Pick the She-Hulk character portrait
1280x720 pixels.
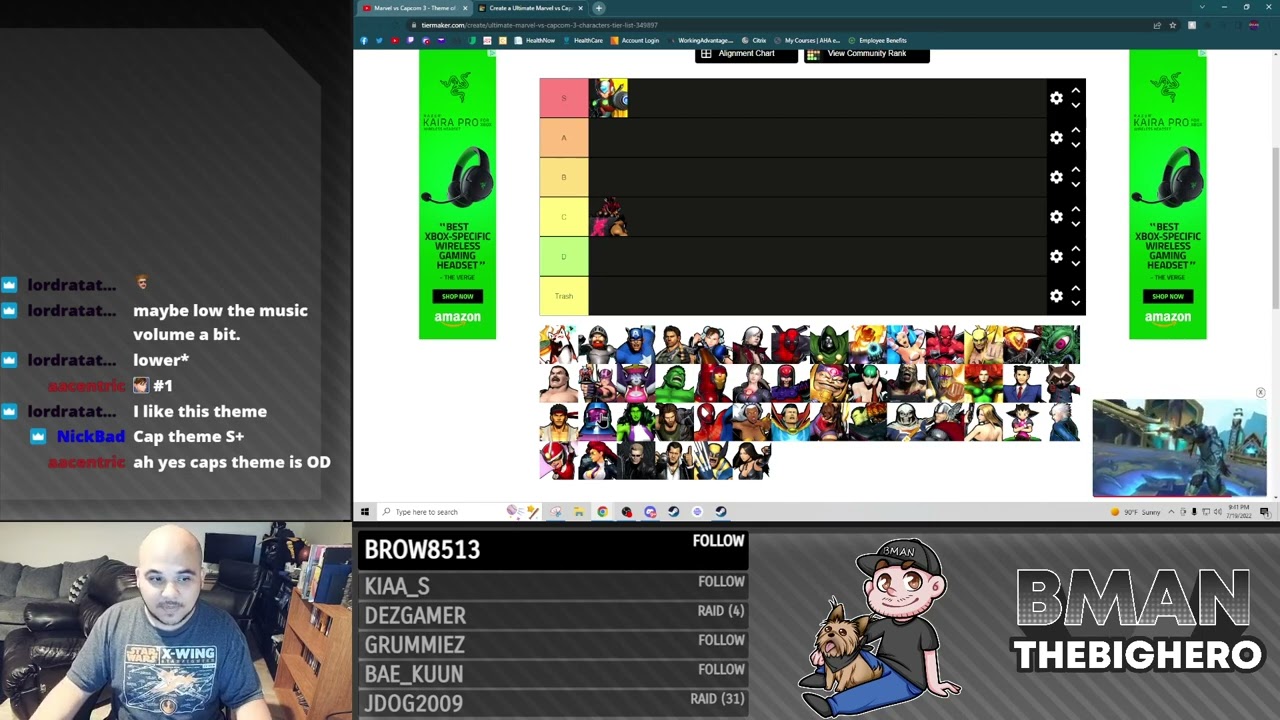[636, 421]
